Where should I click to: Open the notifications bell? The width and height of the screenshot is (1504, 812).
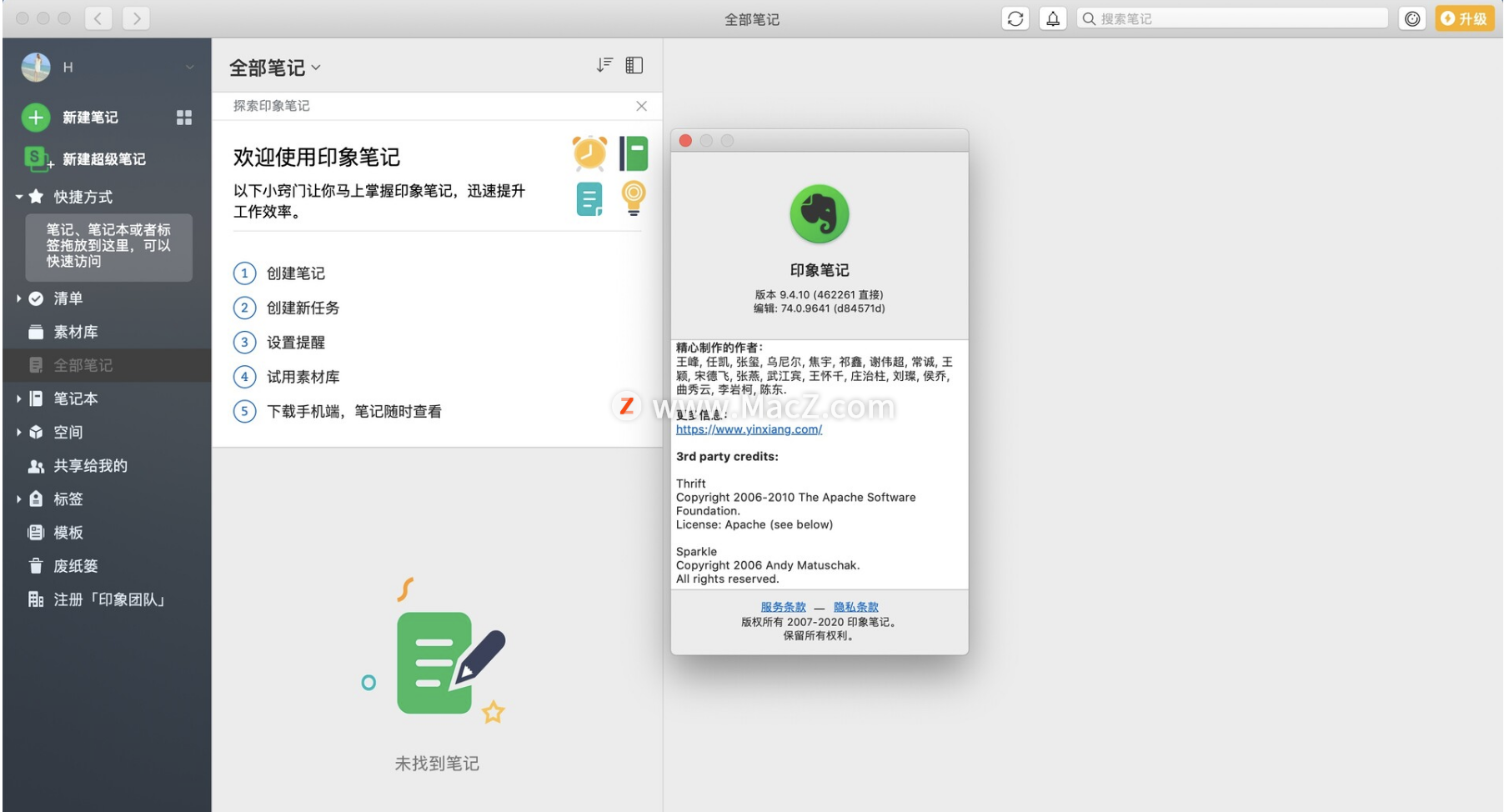(x=1053, y=18)
